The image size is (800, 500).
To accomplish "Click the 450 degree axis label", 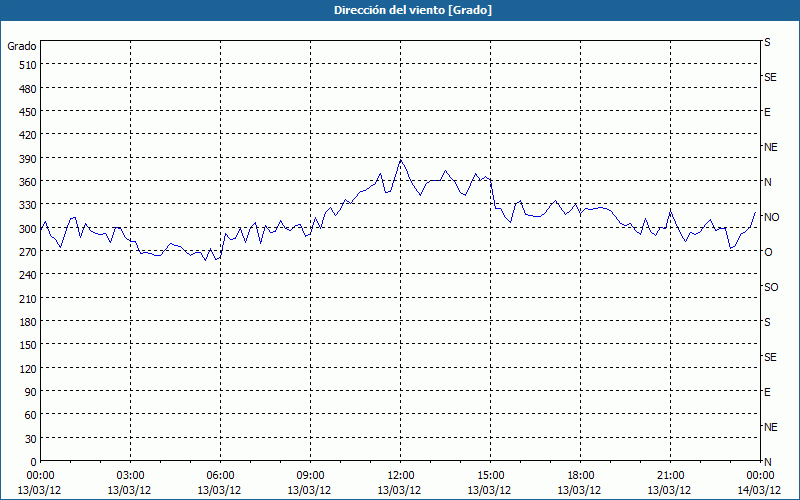I will [28, 112].
